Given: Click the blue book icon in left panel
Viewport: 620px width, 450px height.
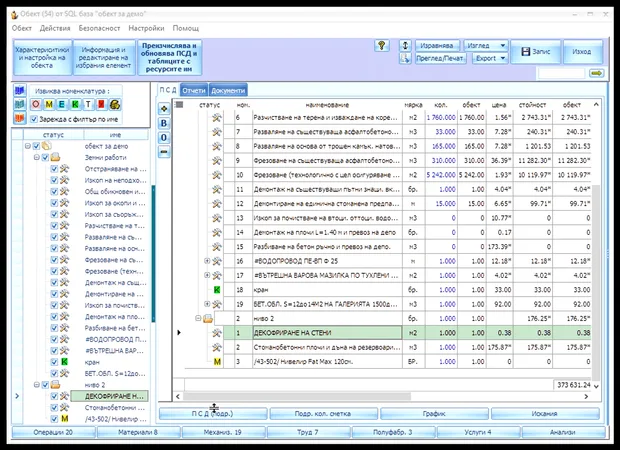Looking at the screenshot, I should pos(19,91).
